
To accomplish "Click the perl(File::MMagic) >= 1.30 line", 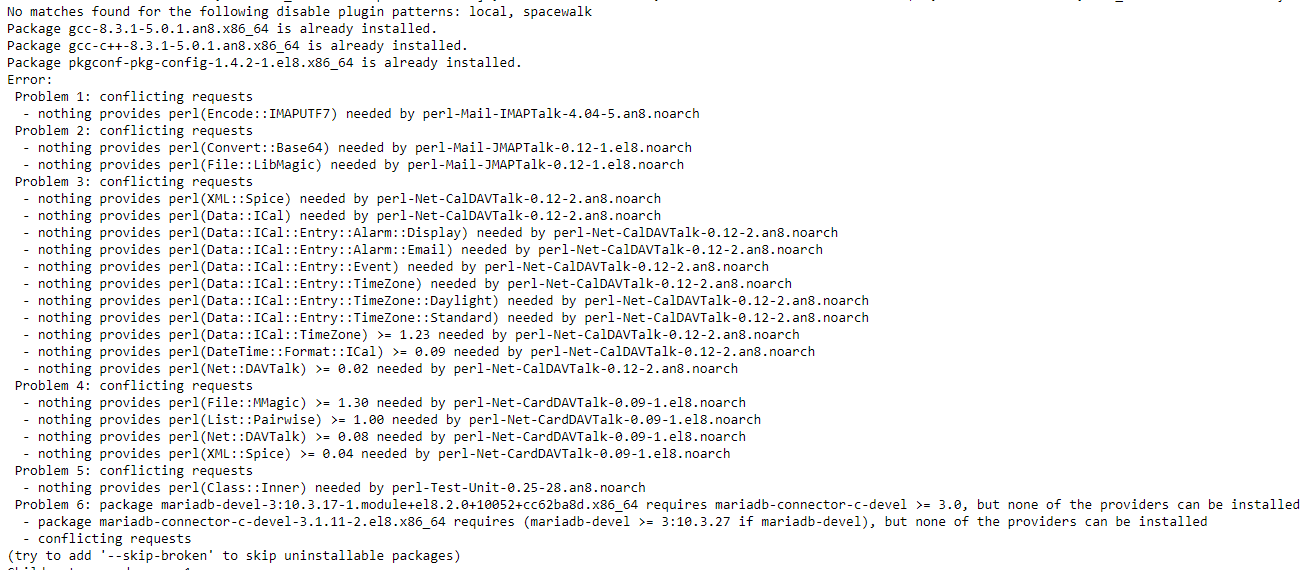I will click(x=384, y=403).
